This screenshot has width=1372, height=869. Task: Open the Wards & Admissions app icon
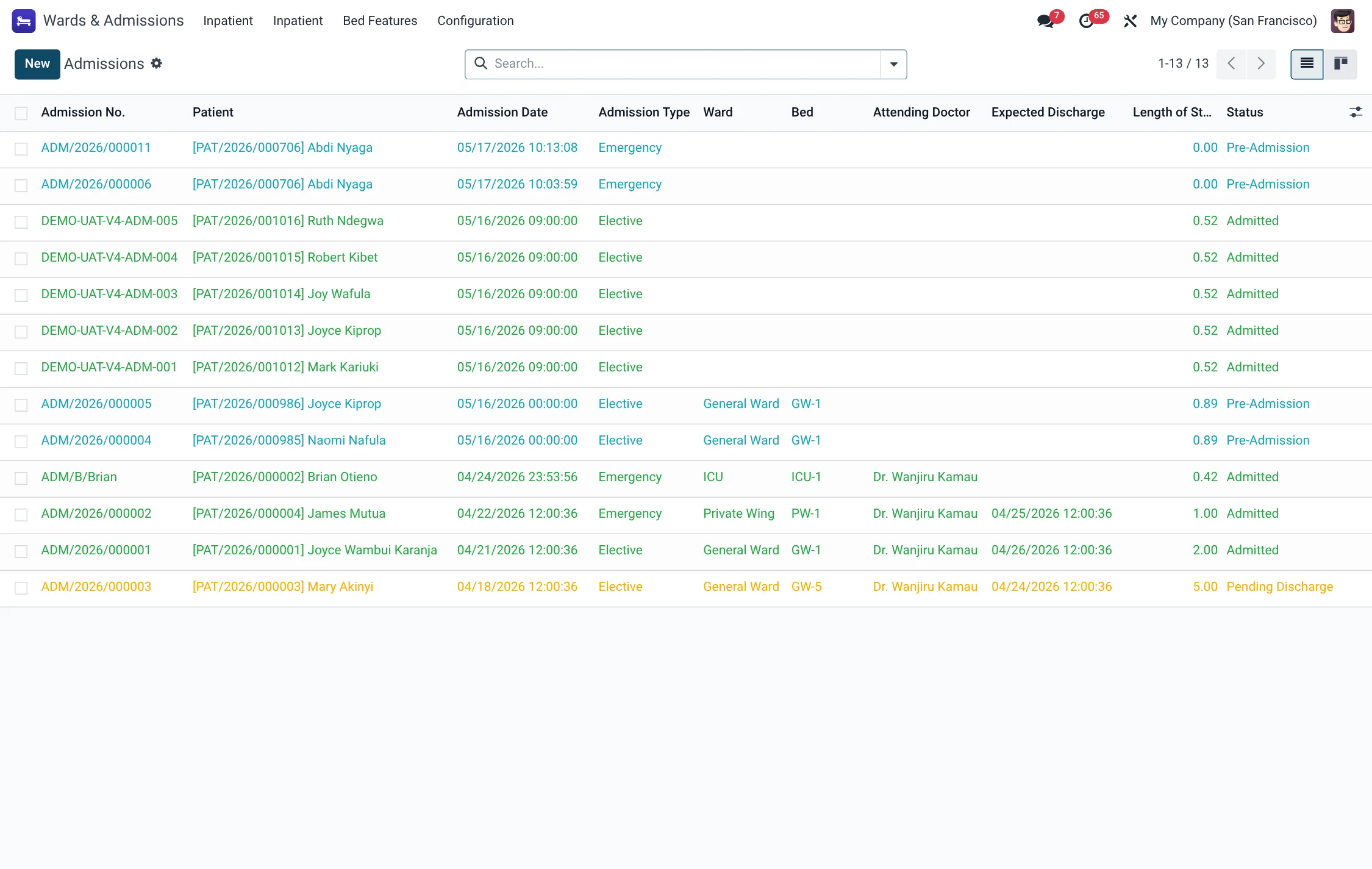coord(24,21)
